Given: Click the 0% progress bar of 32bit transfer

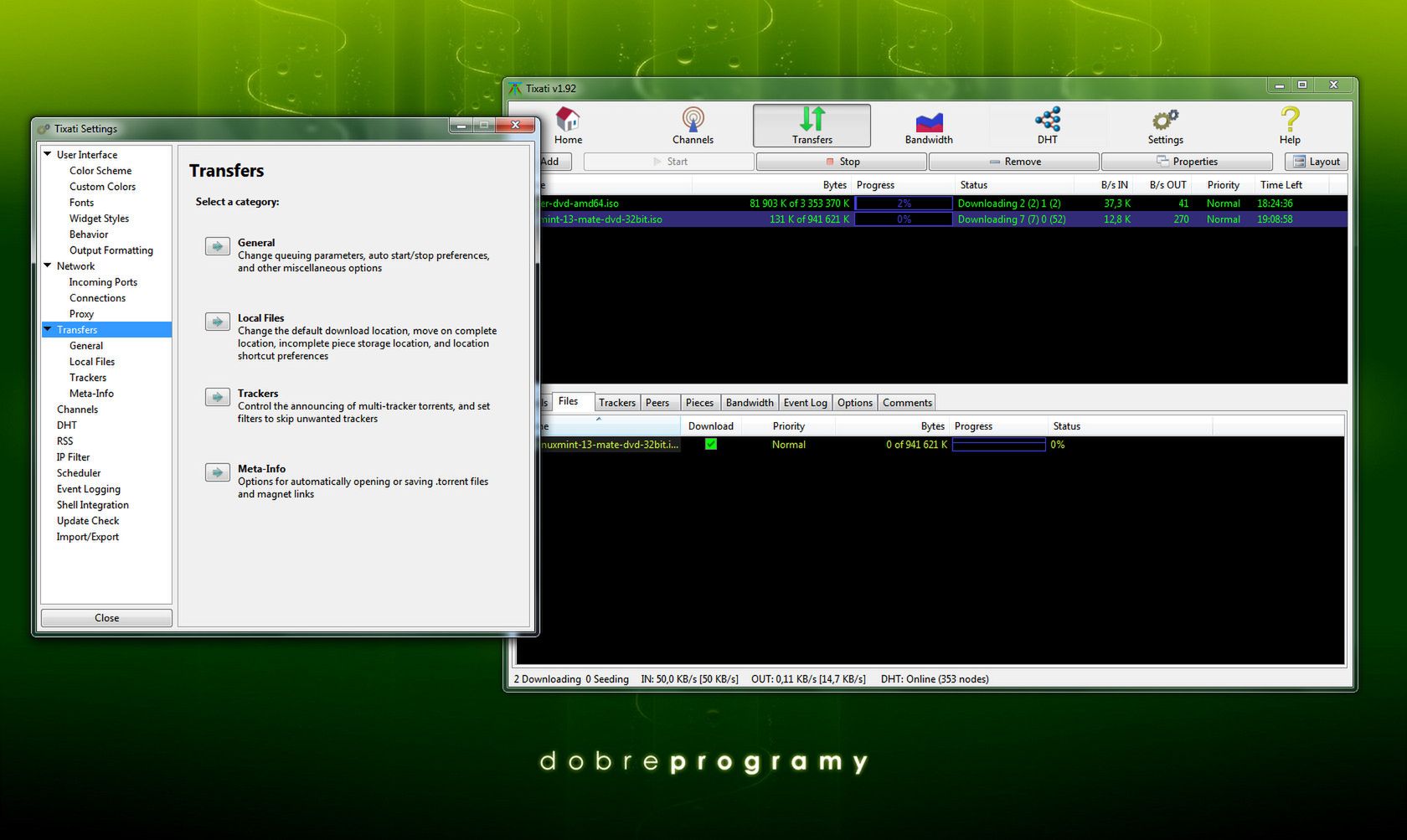Looking at the screenshot, I should pyautogui.click(x=904, y=219).
